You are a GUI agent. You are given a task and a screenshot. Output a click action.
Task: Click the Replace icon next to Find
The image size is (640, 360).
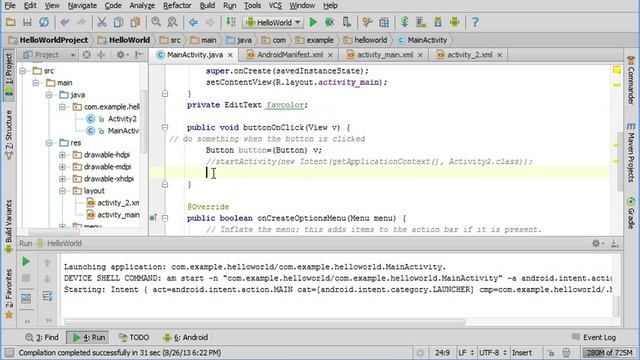point(173,22)
